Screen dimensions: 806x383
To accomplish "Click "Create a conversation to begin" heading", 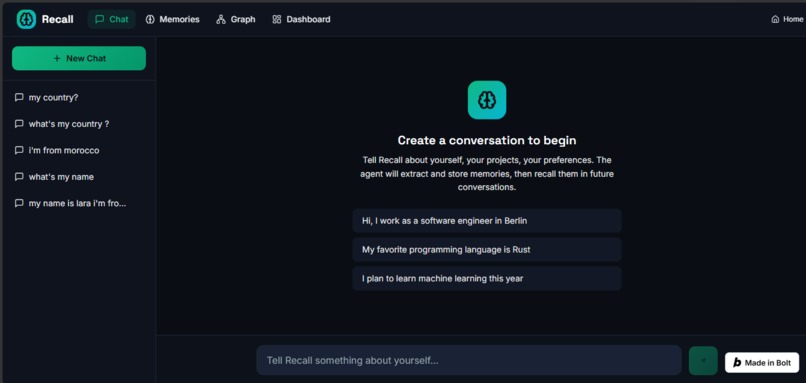I will click(x=487, y=140).
